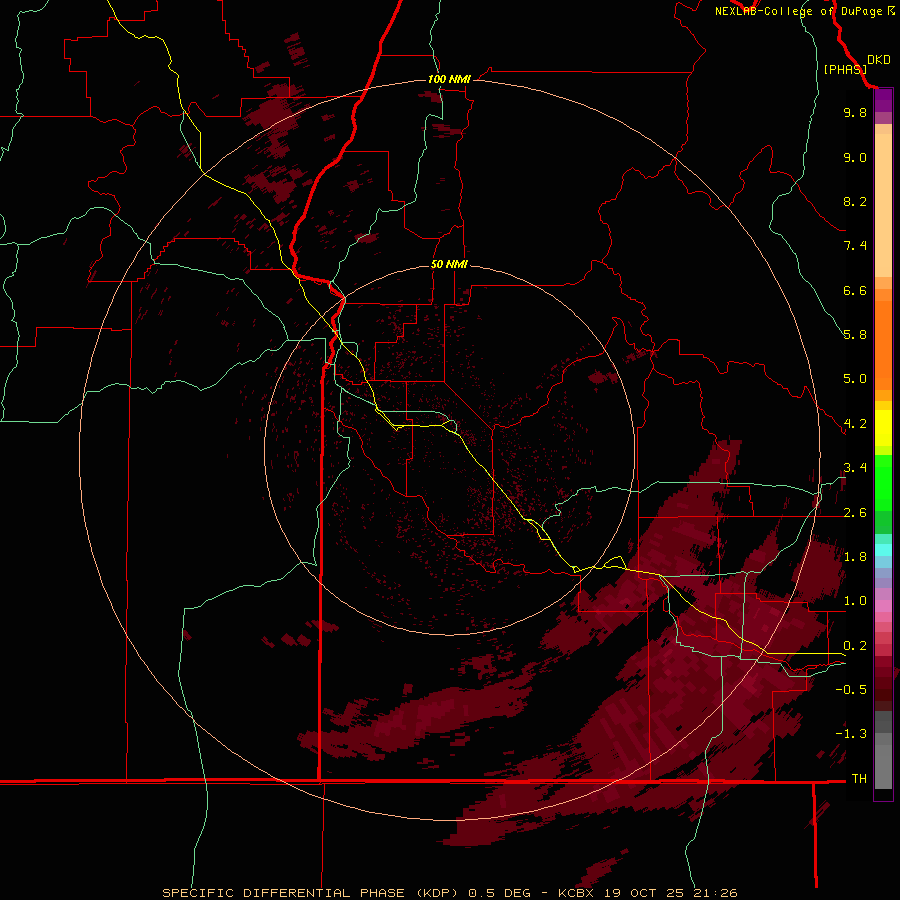Select the gray segment of the color bar
This screenshot has width=900, height=900.
click(883, 750)
